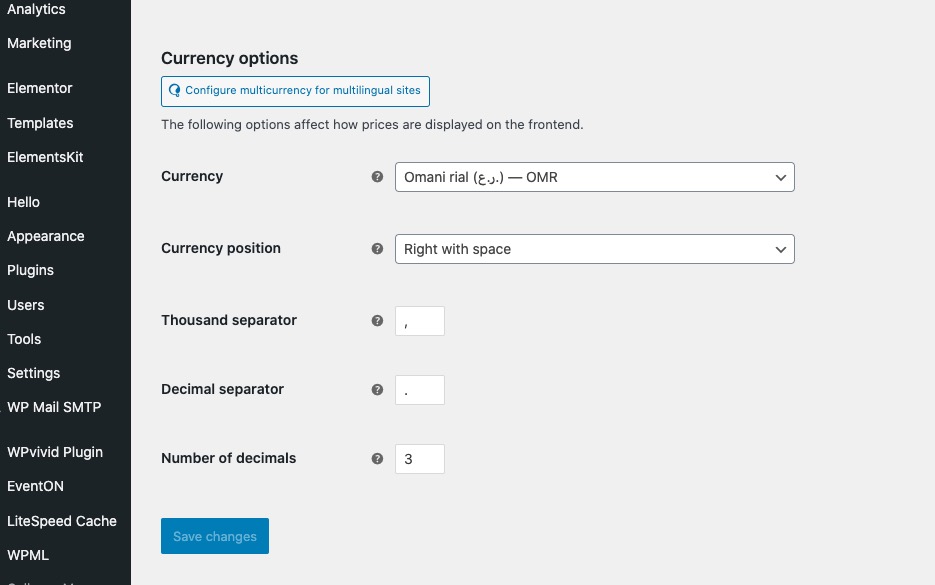Open the Elementor sidebar menu

click(40, 88)
